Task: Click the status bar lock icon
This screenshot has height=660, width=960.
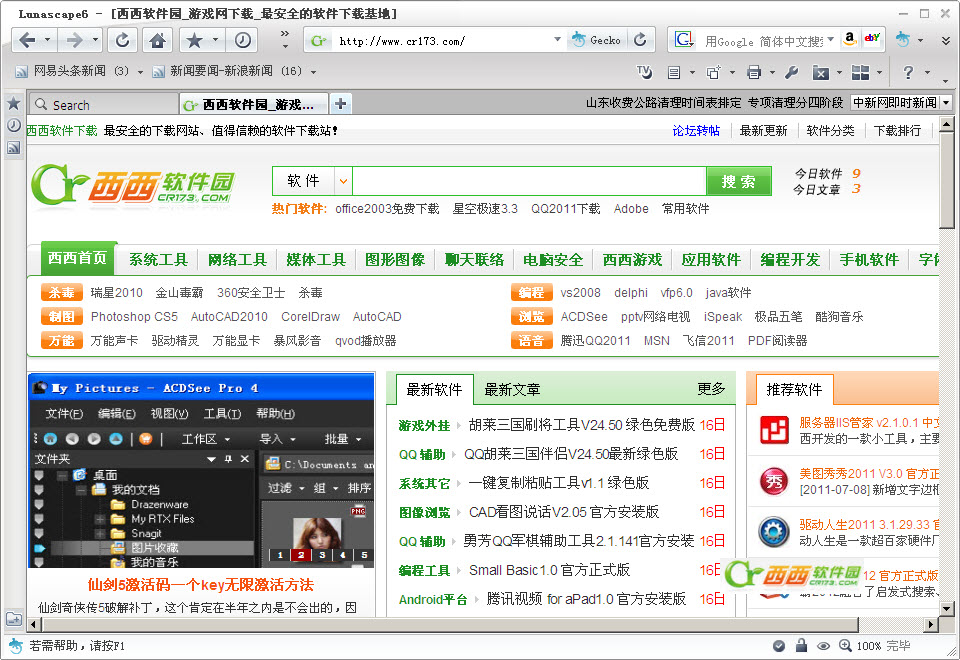Action: click(801, 645)
